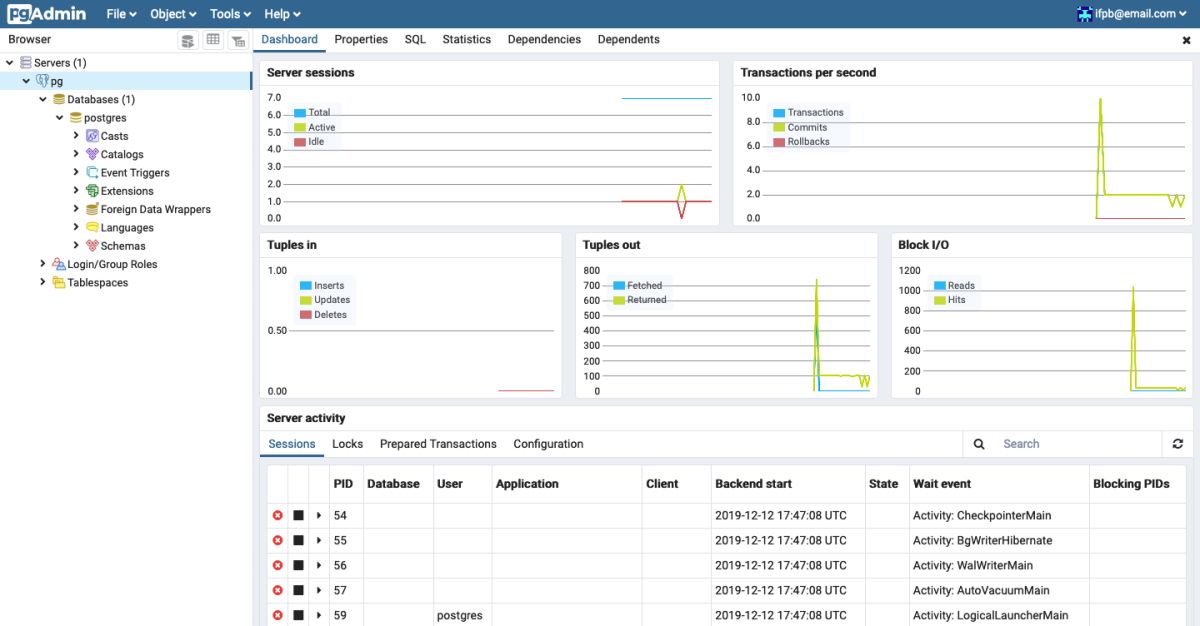This screenshot has height=626, width=1200.
Task: Select the Sessions activity tab
Action: click(292, 444)
